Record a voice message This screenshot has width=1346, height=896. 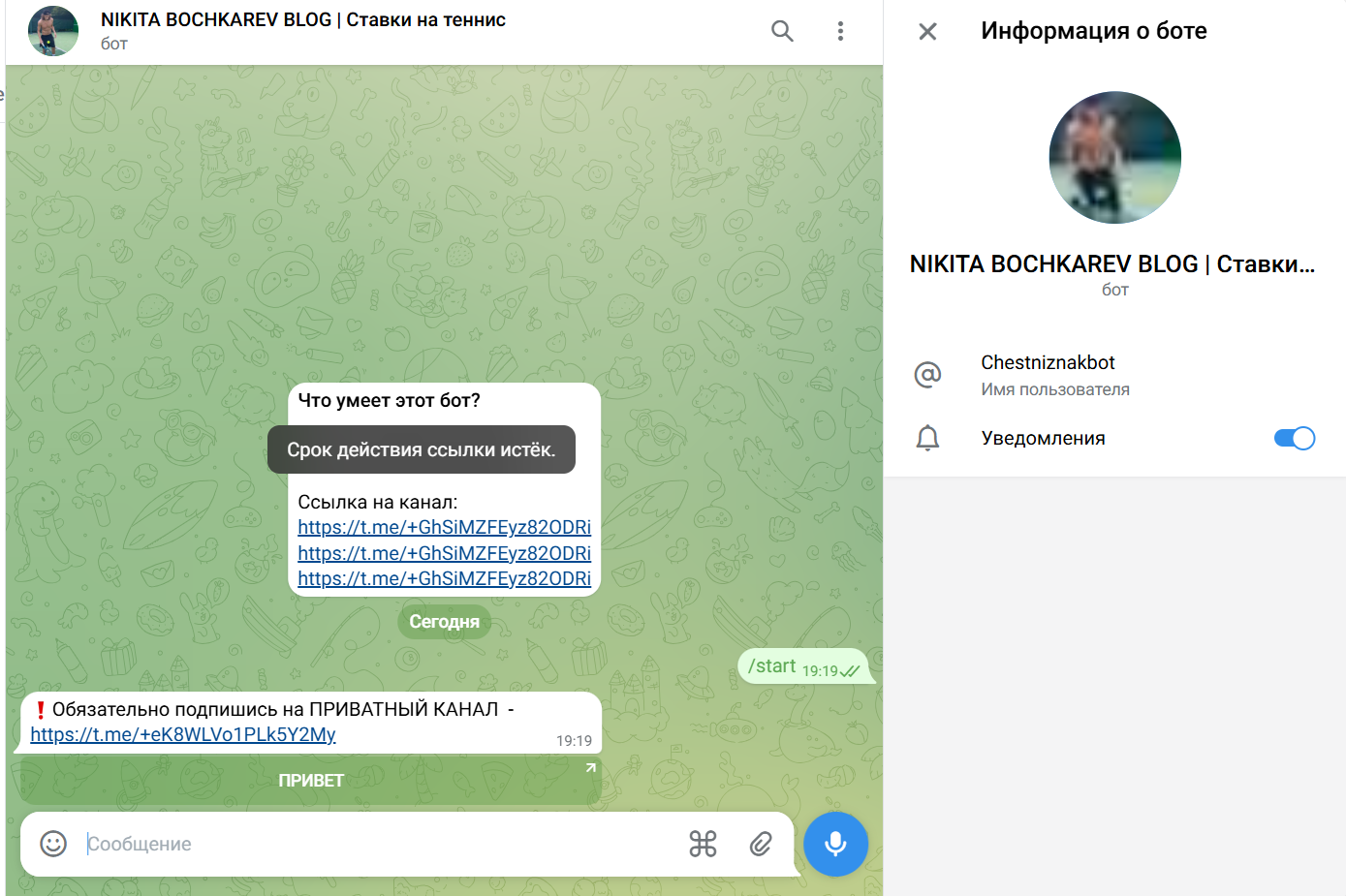click(x=835, y=844)
